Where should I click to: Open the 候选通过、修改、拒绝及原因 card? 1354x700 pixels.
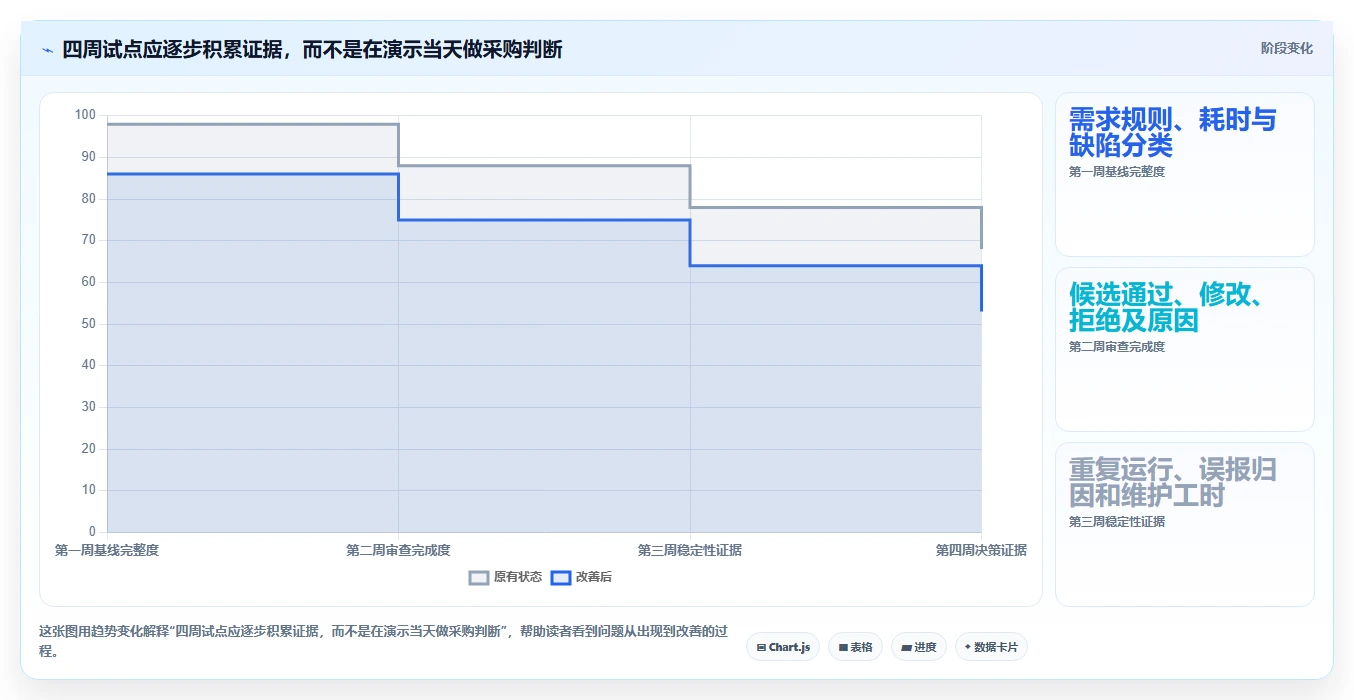tap(1184, 349)
